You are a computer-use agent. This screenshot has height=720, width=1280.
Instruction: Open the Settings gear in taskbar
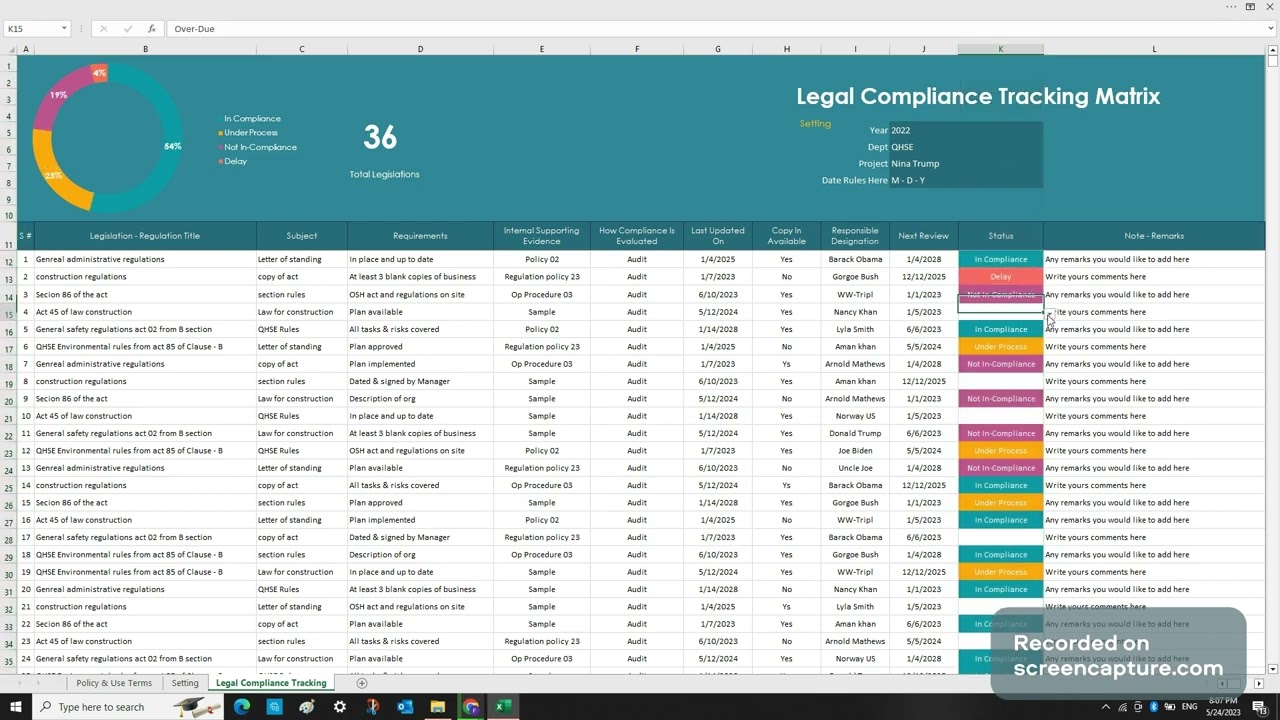coord(340,707)
